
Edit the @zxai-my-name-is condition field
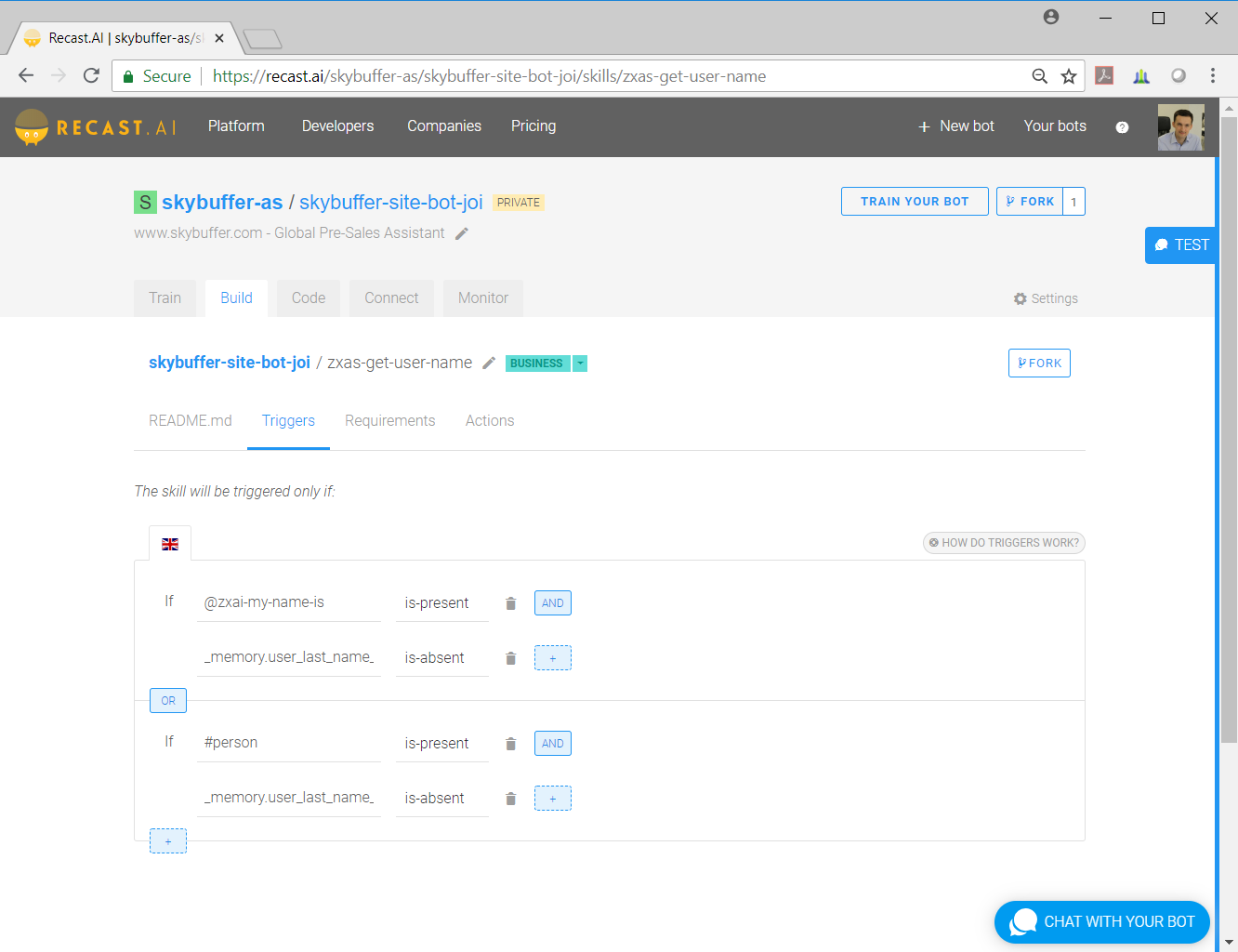tap(289, 602)
